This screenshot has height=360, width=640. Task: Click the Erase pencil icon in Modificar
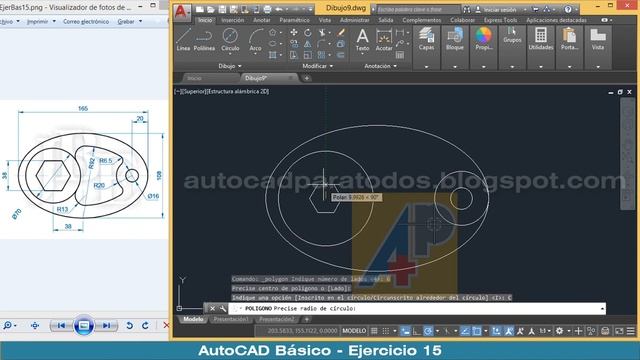341,32
